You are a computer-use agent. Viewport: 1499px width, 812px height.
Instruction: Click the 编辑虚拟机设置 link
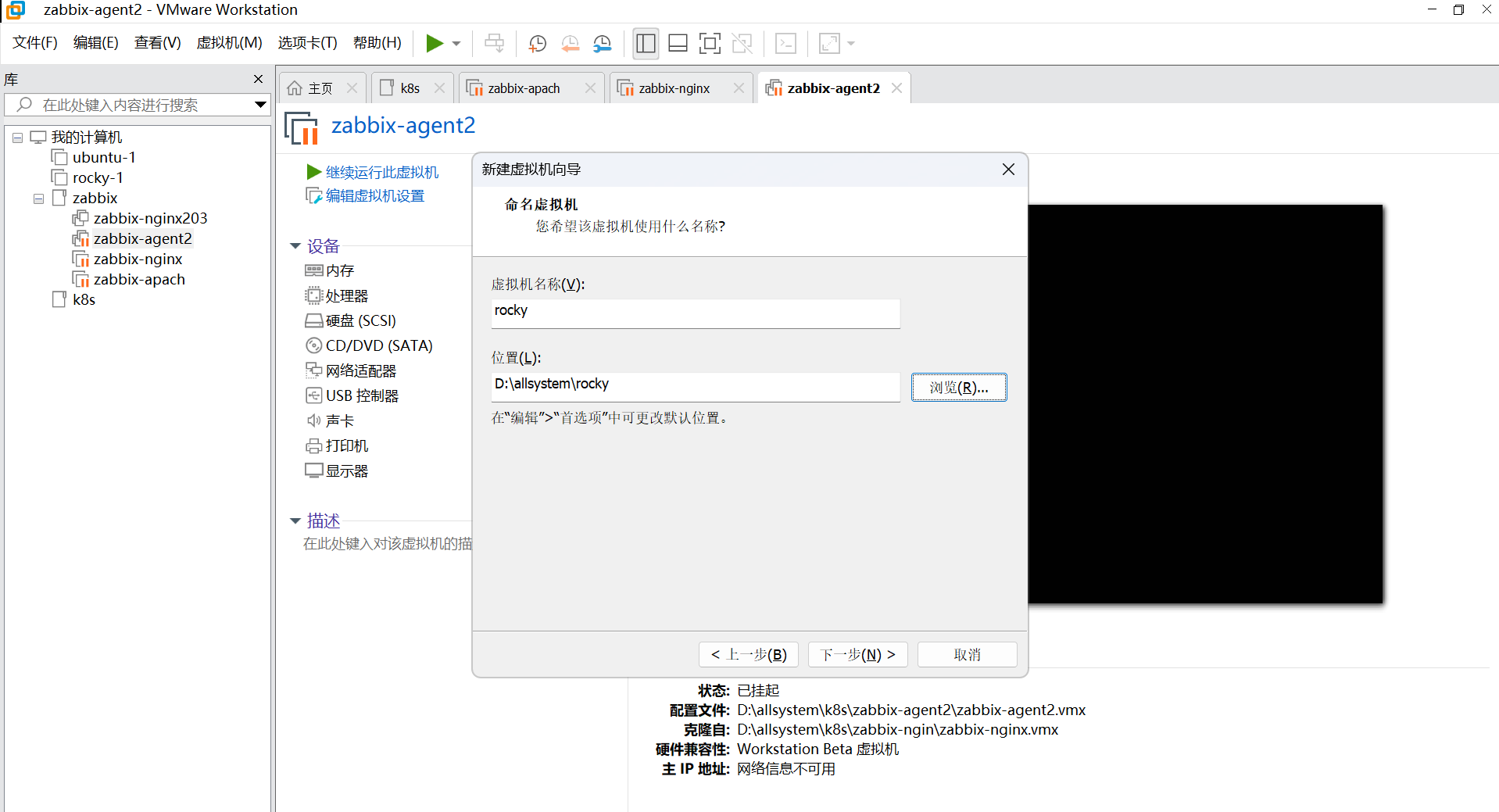click(x=375, y=195)
